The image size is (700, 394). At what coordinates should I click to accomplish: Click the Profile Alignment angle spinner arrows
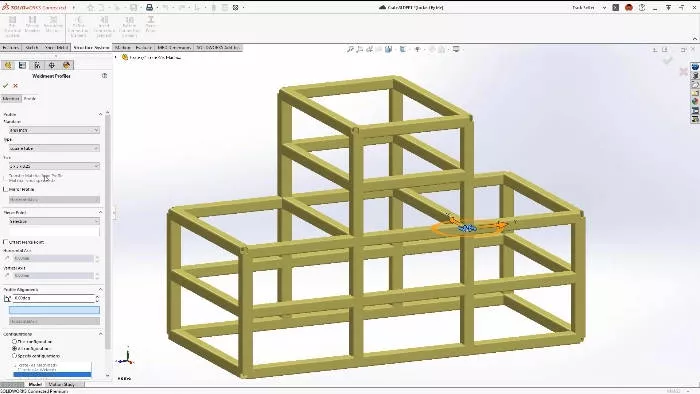(97, 298)
